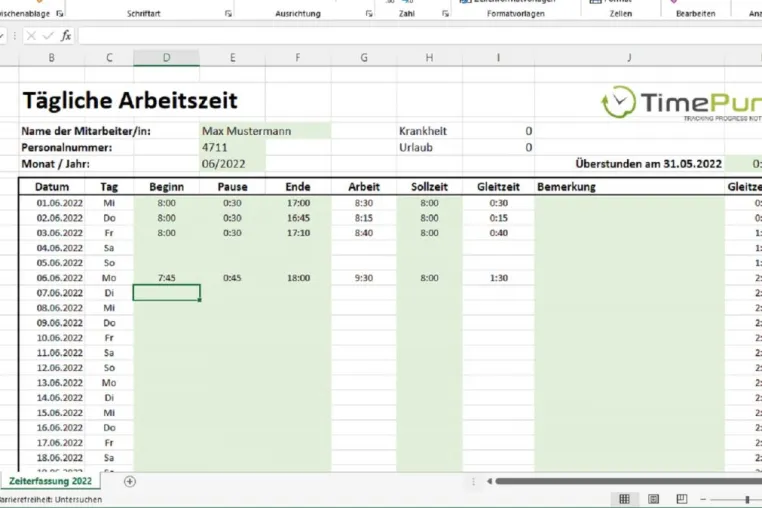Select column D header
This screenshot has width=762, height=508.
click(167, 57)
